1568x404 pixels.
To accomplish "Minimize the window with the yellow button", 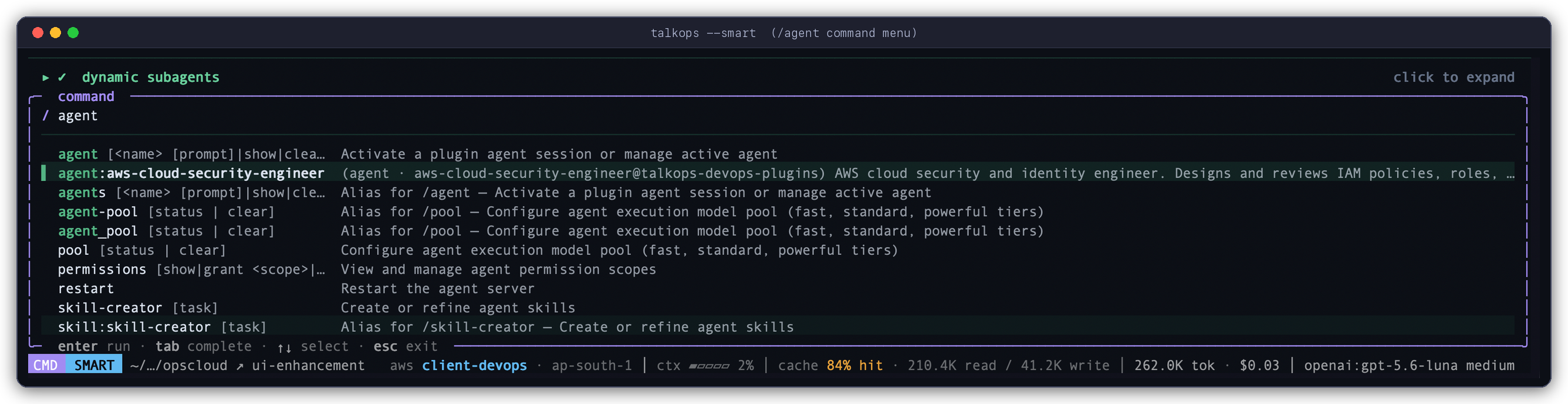I will [55, 33].
